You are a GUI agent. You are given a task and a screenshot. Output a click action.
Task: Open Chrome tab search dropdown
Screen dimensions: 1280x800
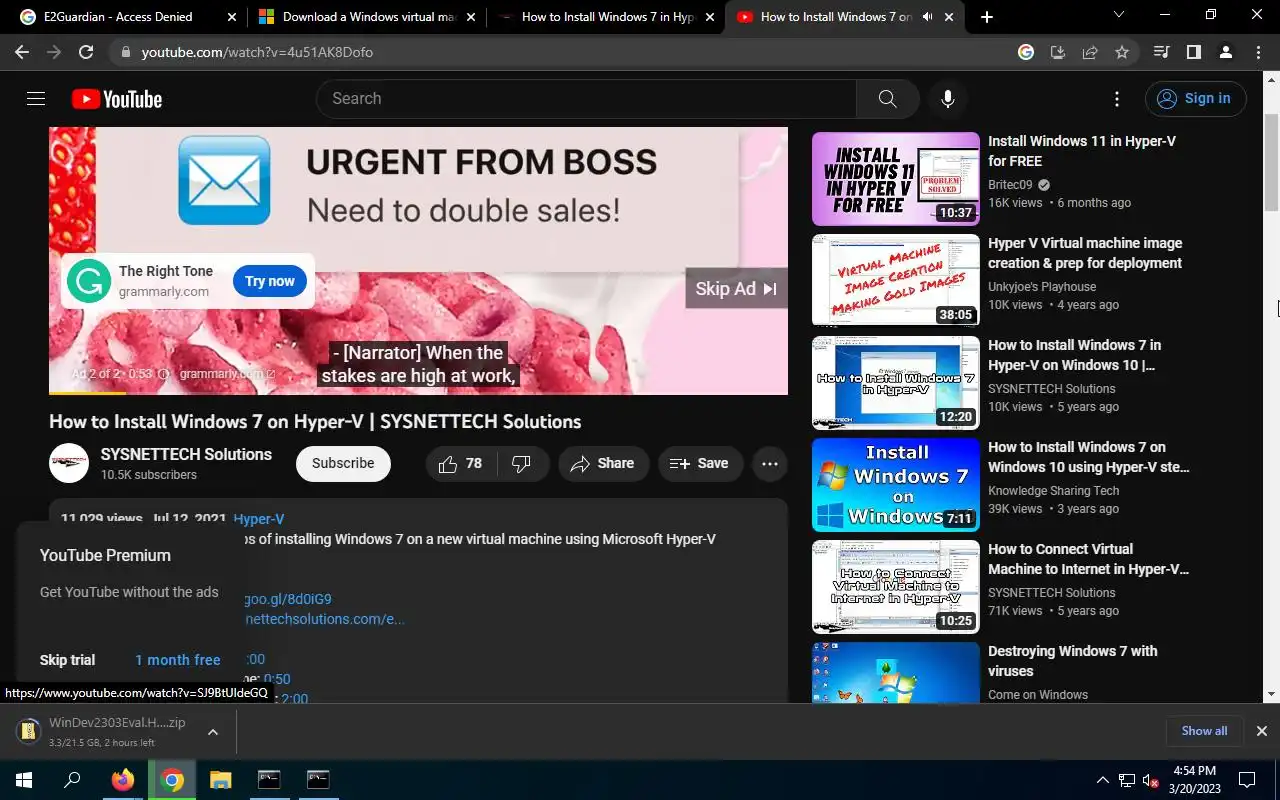(x=1119, y=16)
